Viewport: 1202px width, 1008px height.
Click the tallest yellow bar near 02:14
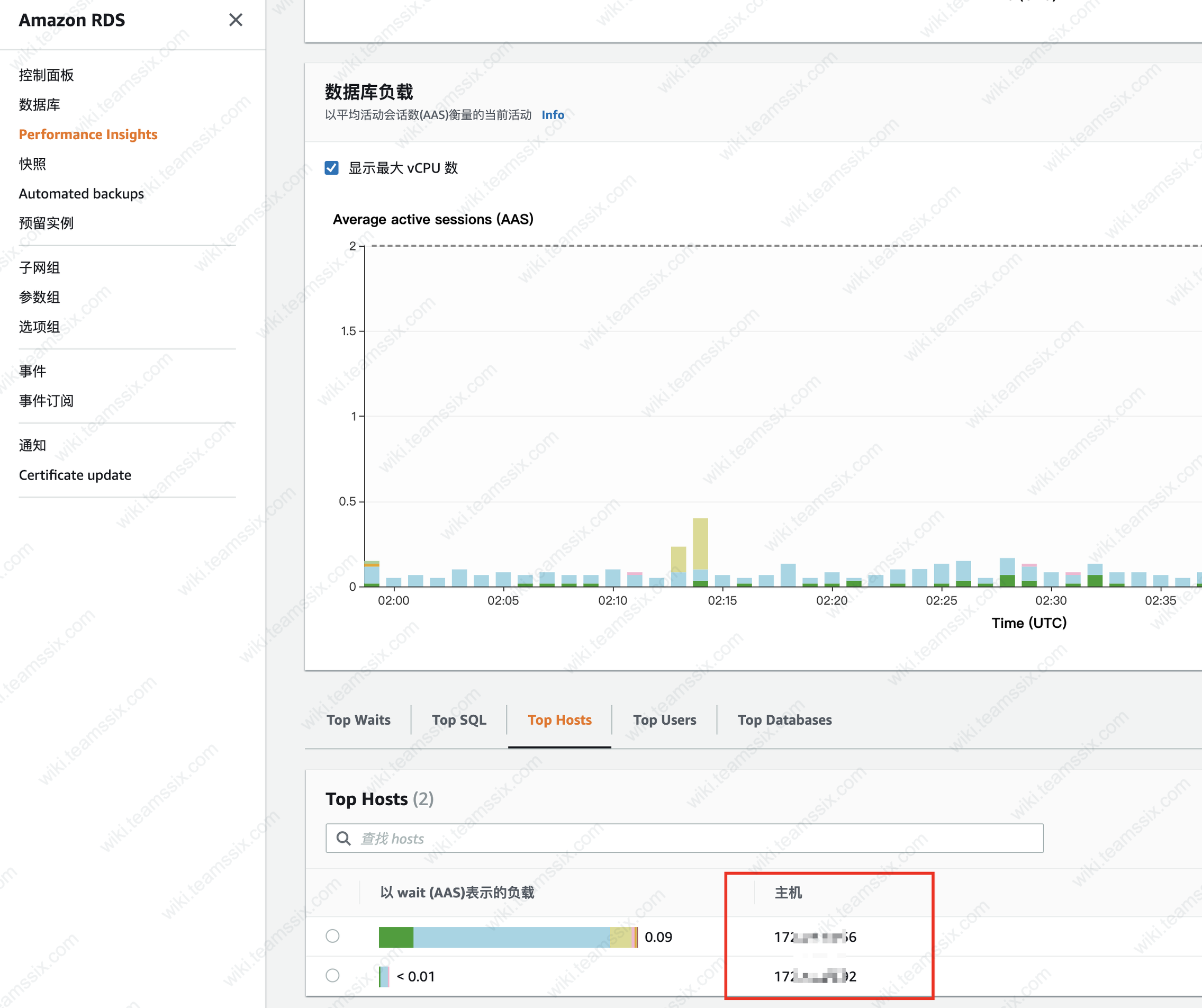[x=700, y=544]
